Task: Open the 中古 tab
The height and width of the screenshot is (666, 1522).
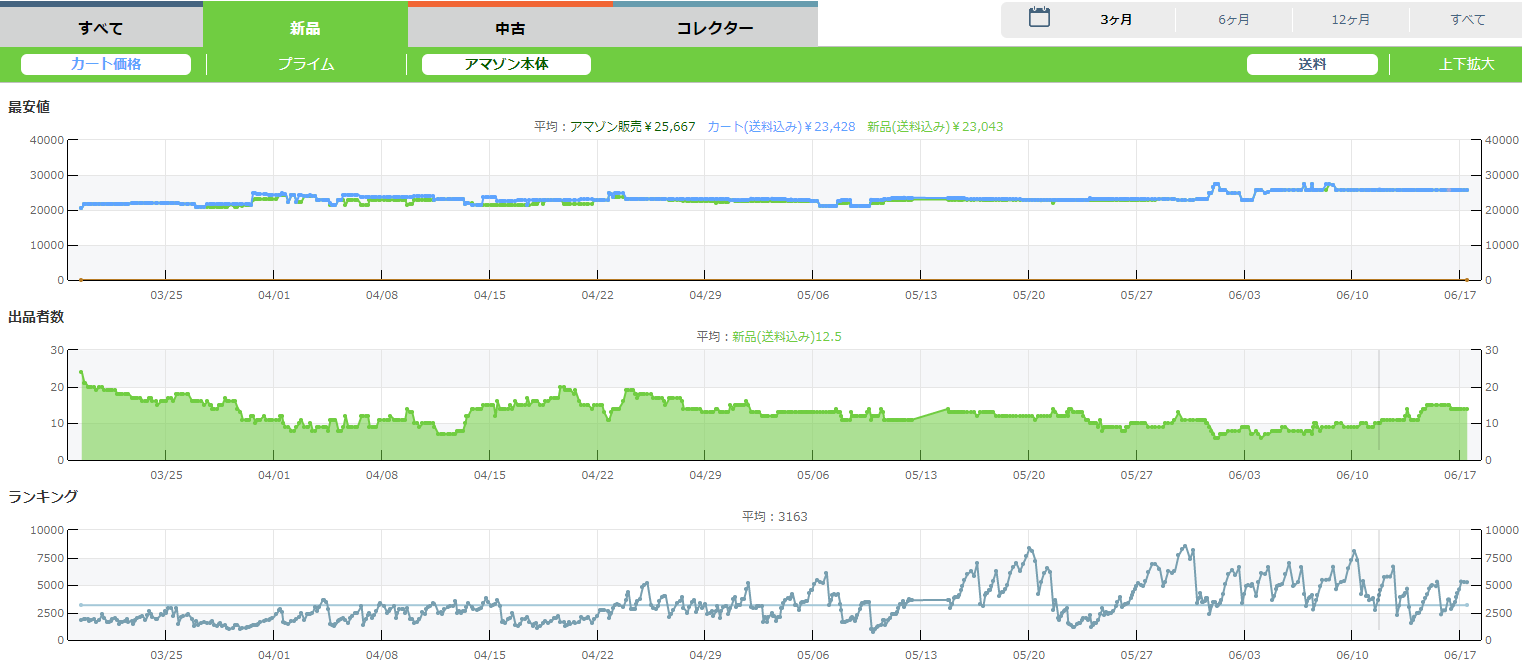Action: [510, 27]
